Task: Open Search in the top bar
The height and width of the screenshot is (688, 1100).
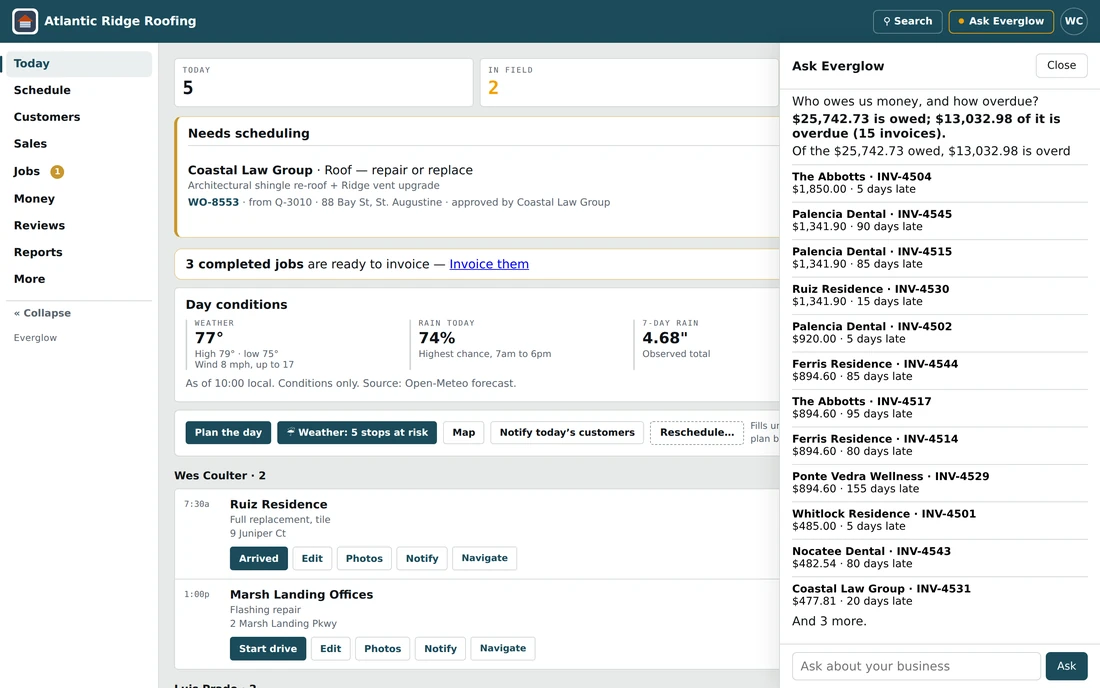Action: [x=907, y=21]
